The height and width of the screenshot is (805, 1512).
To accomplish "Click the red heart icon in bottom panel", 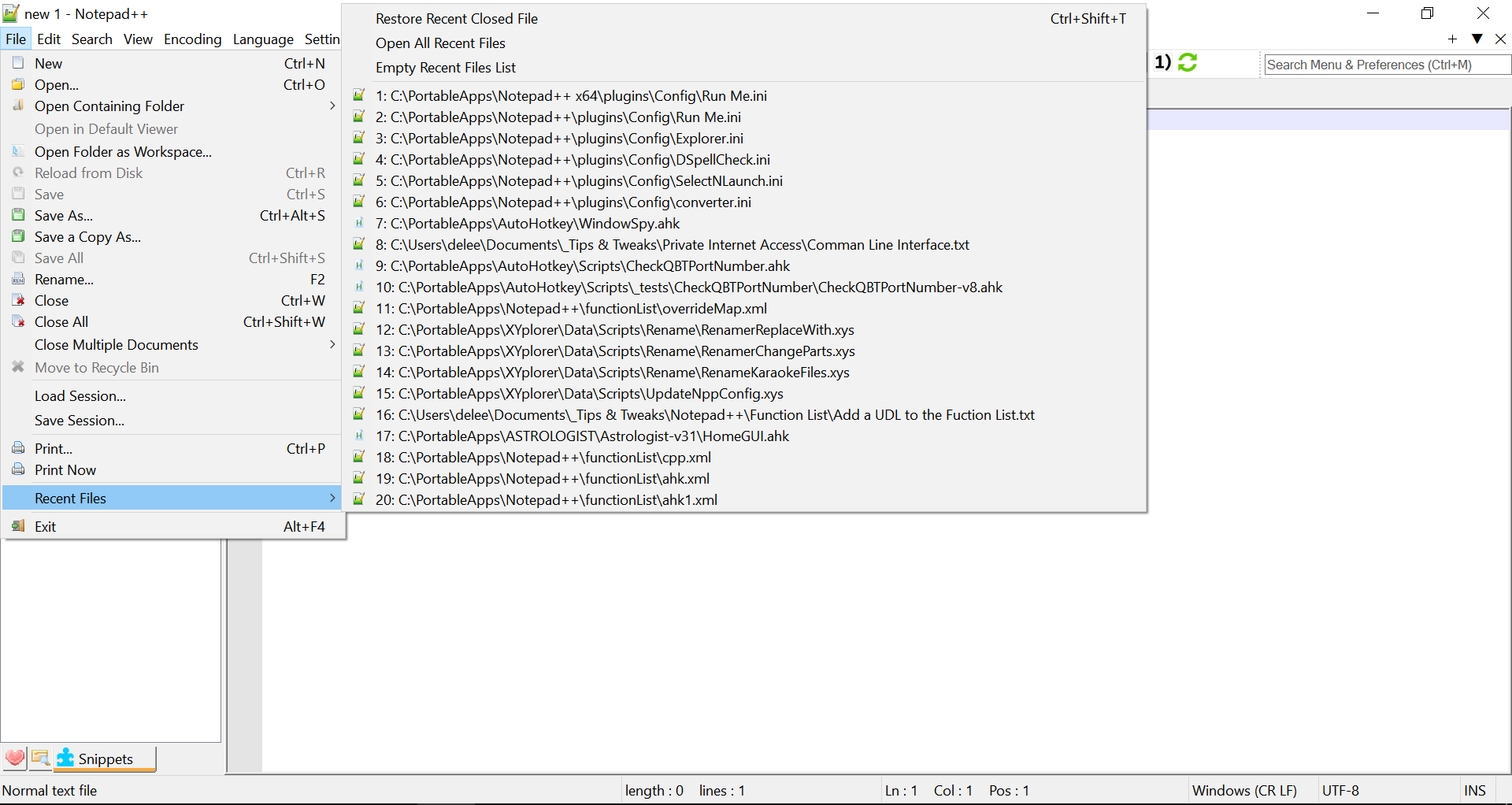I will (15, 758).
